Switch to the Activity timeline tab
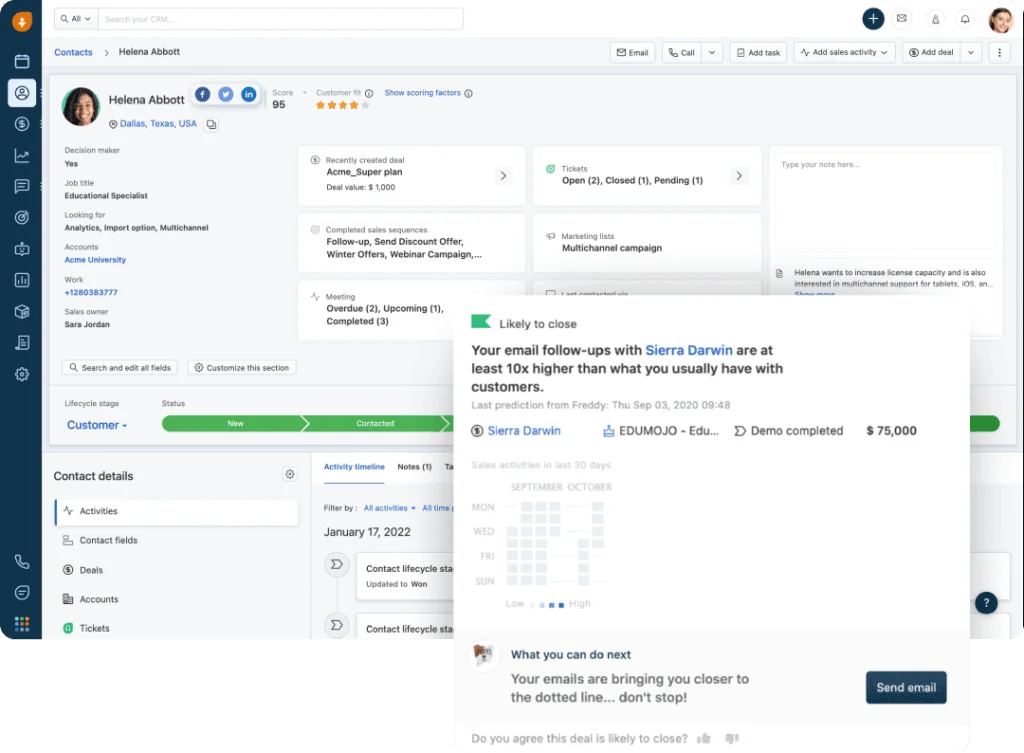1024x753 pixels. pos(354,467)
